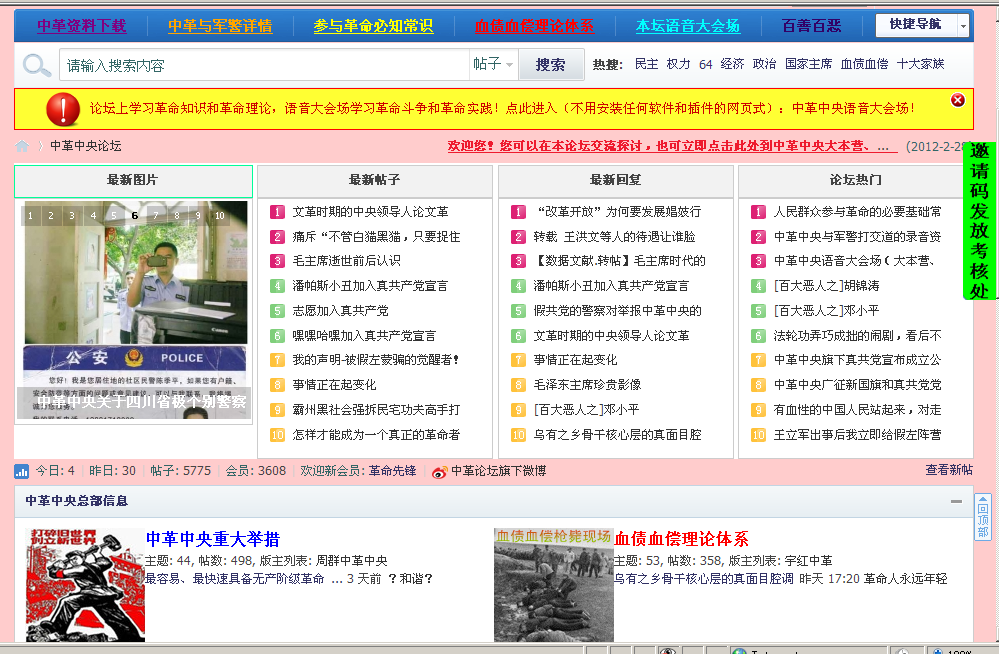Open hot topic 王立军出事后我立即给假左阵营
The width and height of the screenshot is (999, 654).
tap(857, 435)
